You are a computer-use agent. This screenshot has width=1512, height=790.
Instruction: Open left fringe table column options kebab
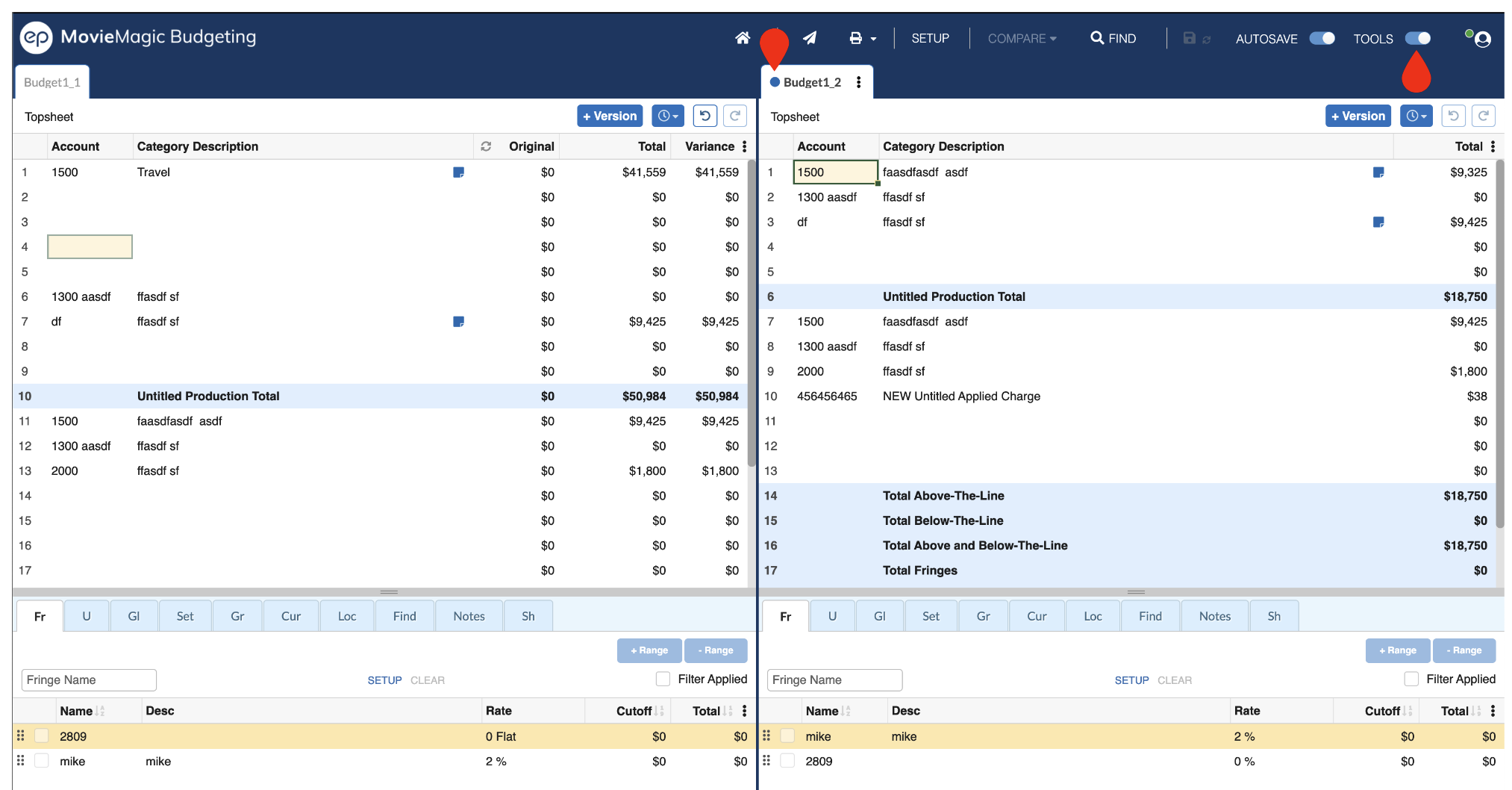pos(745,711)
